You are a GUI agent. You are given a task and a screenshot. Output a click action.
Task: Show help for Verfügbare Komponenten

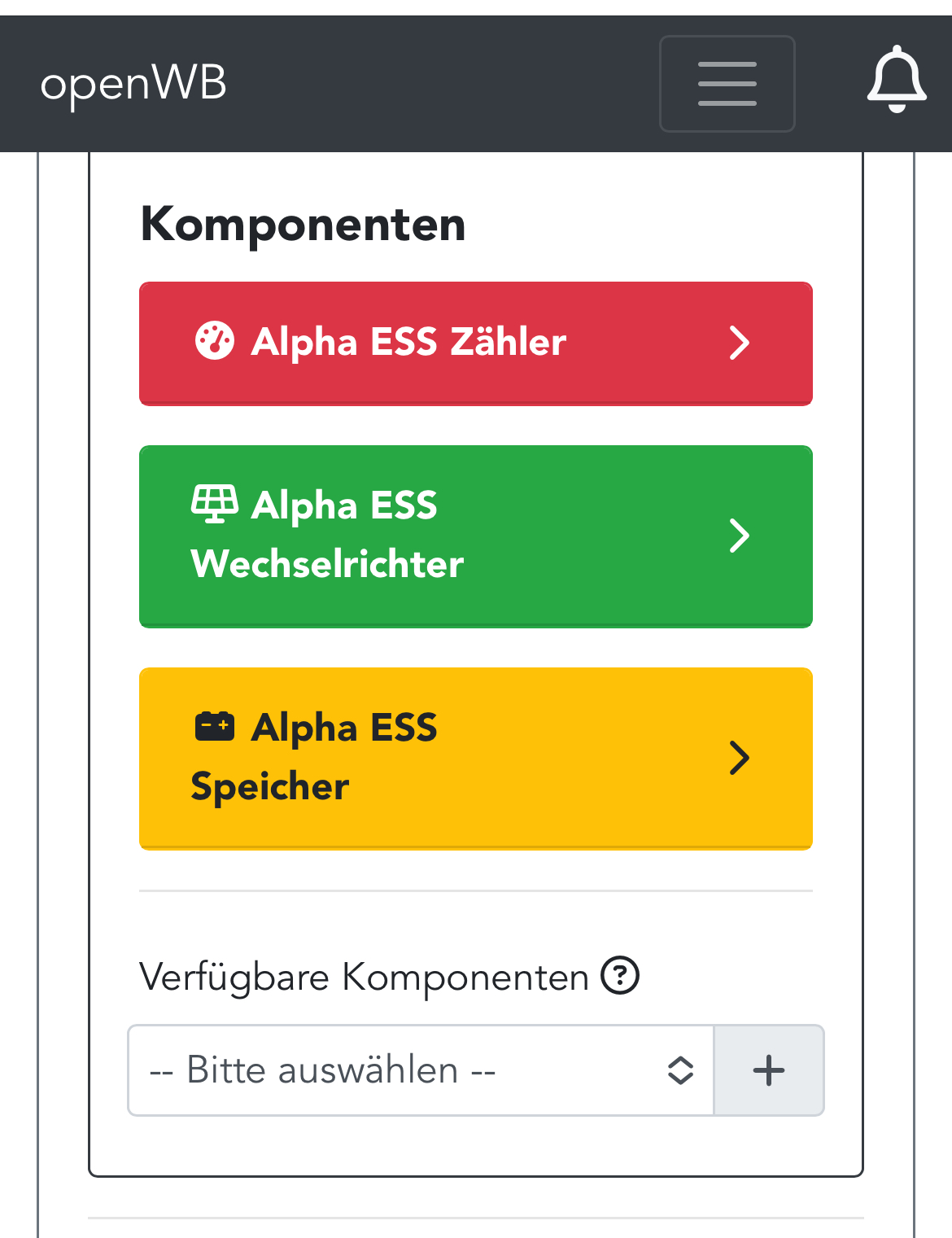pos(620,975)
